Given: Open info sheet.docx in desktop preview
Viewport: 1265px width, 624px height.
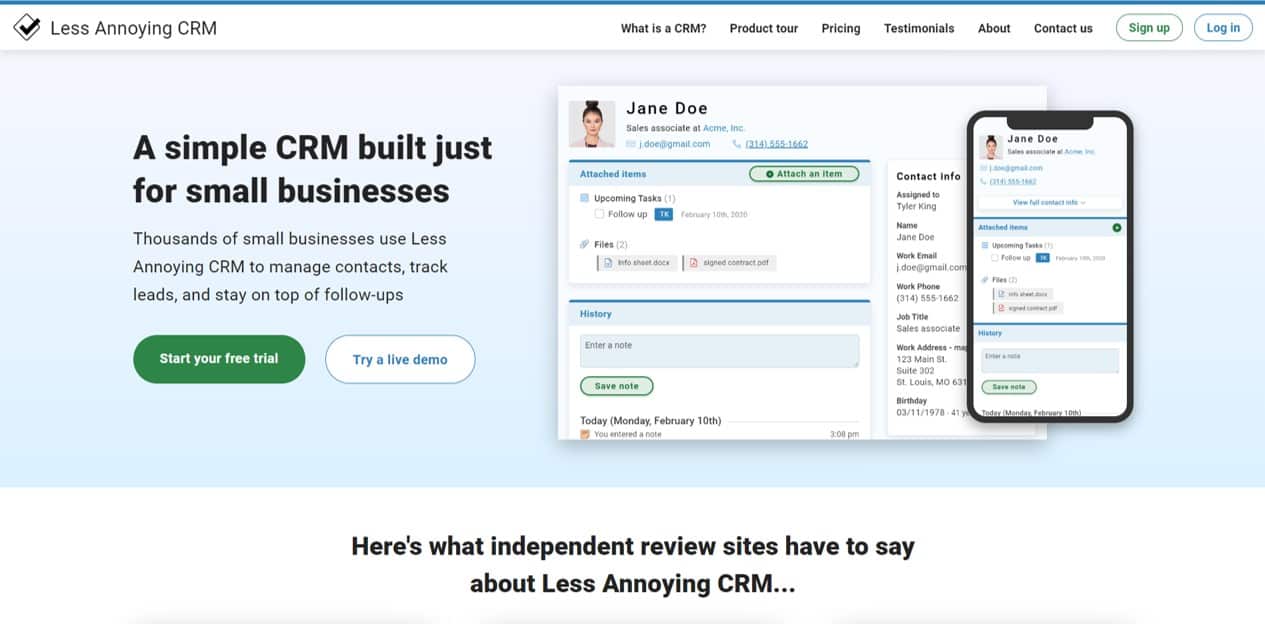Looking at the screenshot, I should pos(637,263).
